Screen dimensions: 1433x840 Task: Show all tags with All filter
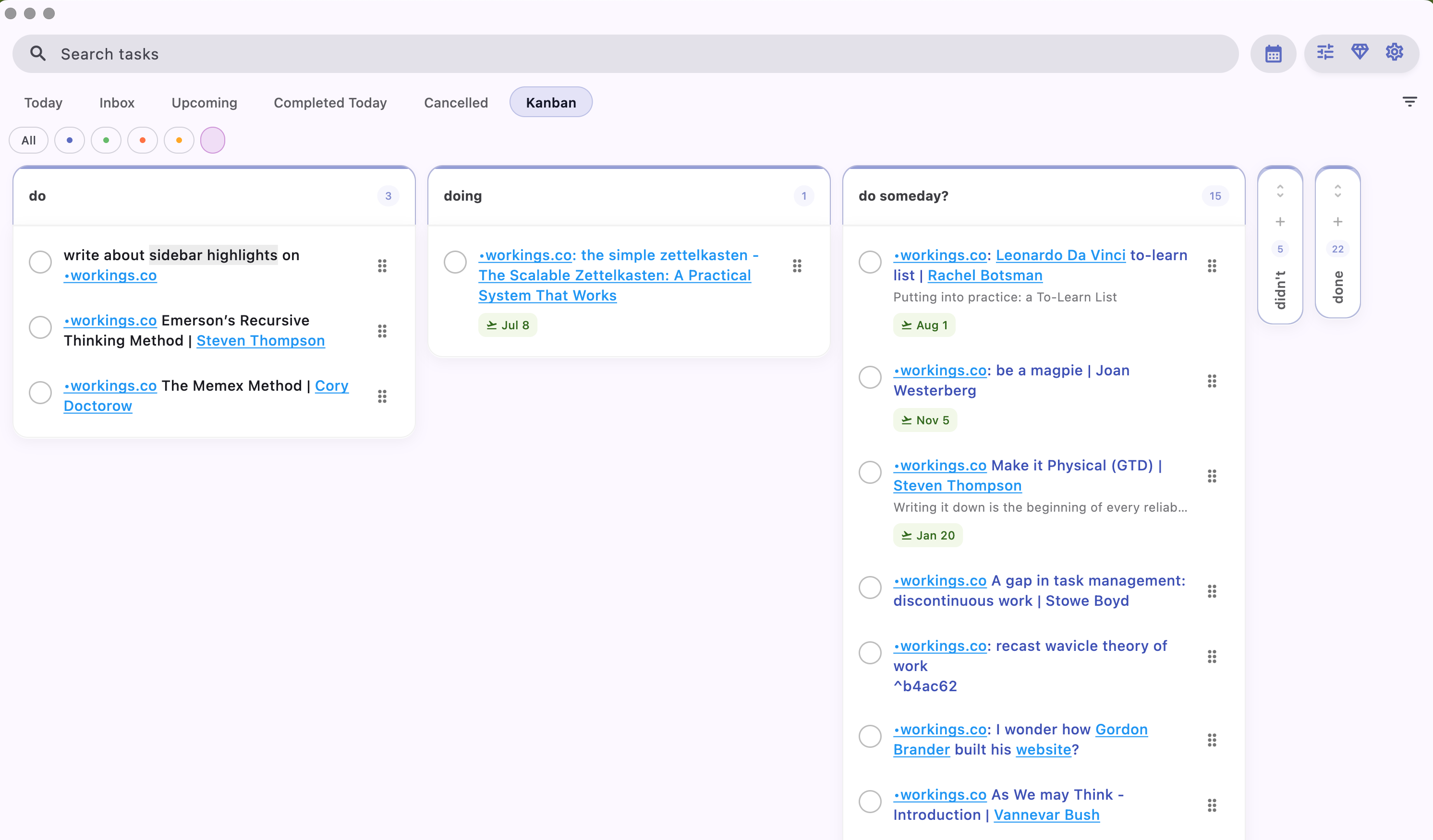click(28, 140)
